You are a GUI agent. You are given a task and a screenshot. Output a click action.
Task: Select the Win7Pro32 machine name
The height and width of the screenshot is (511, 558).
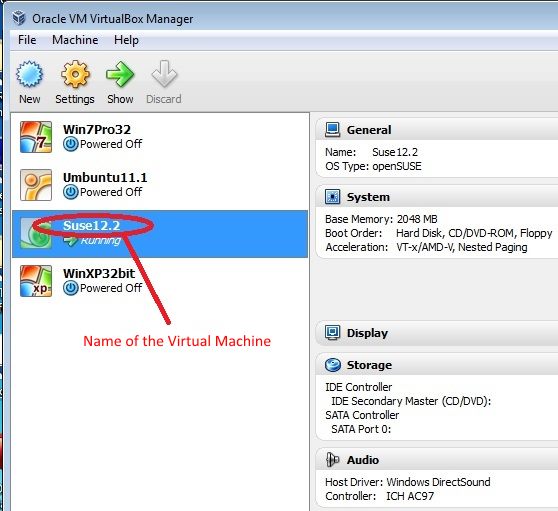pyautogui.click(x=97, y=130)
